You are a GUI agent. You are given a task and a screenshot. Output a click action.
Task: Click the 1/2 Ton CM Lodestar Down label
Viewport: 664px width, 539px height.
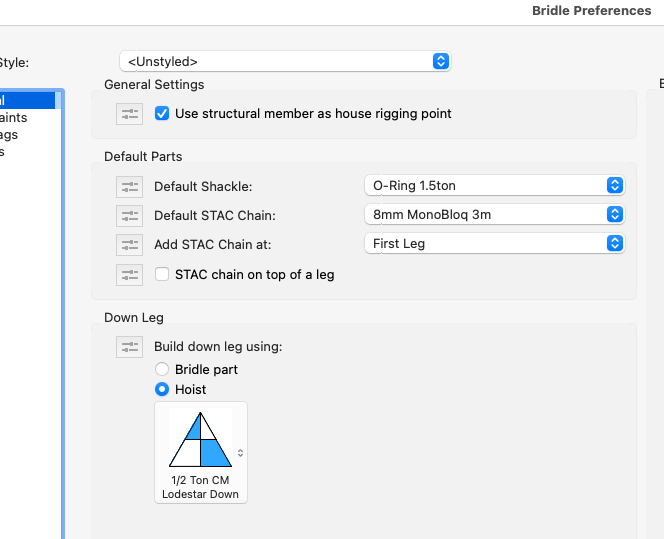tap(200, 487)
